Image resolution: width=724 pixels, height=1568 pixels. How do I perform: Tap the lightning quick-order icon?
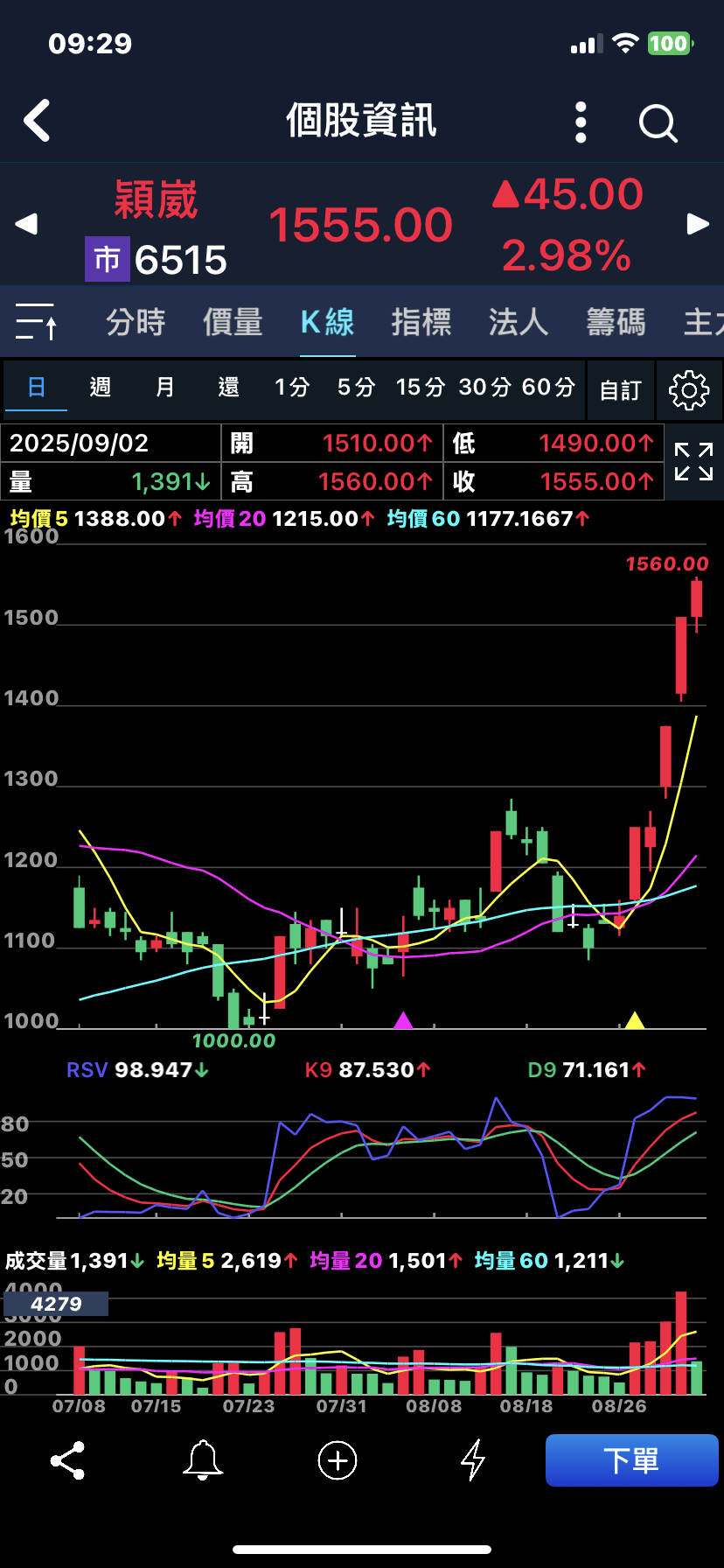pos(473,1459)
